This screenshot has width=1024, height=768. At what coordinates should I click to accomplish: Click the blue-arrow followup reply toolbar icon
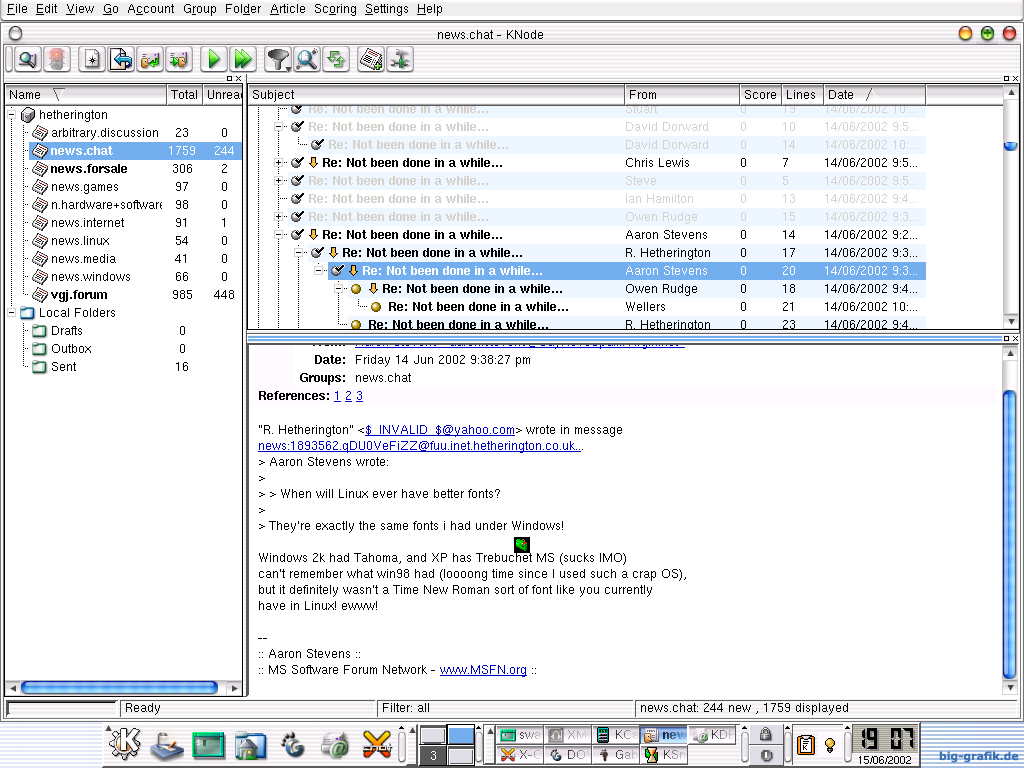(121, 59)
